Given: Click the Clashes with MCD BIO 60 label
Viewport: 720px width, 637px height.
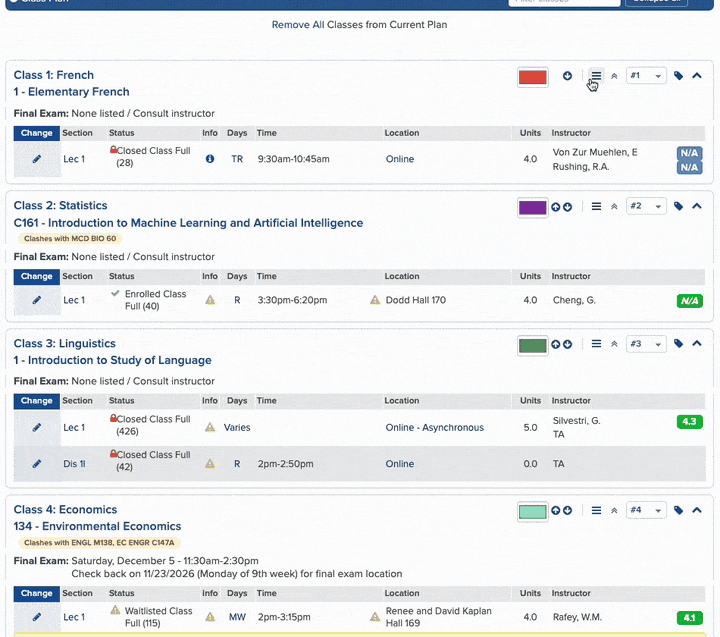Looking at the screenshot, I should pyautogui.click(x=70, y=238).
